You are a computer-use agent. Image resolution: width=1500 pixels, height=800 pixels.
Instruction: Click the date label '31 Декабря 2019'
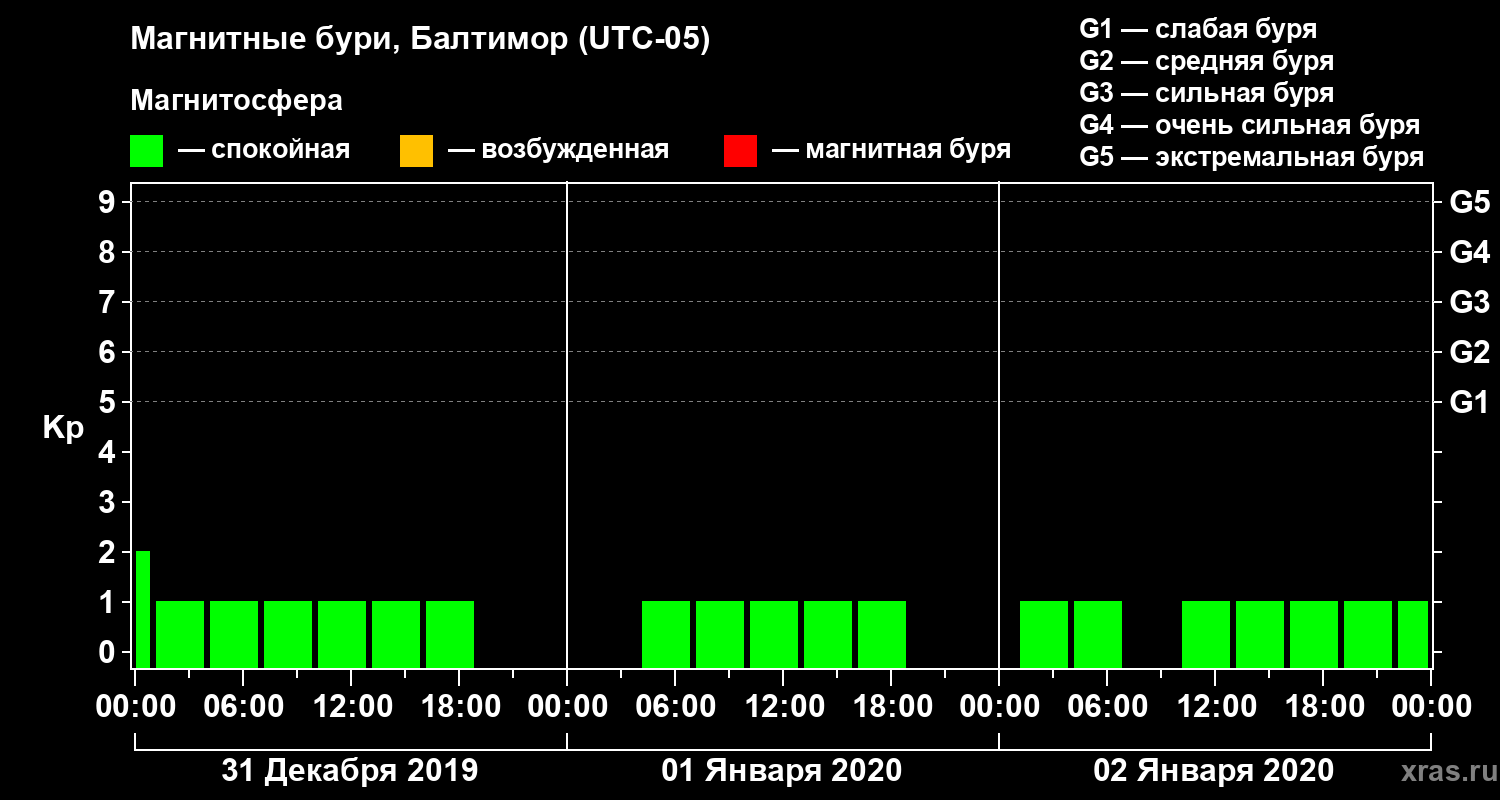point(350,771)
